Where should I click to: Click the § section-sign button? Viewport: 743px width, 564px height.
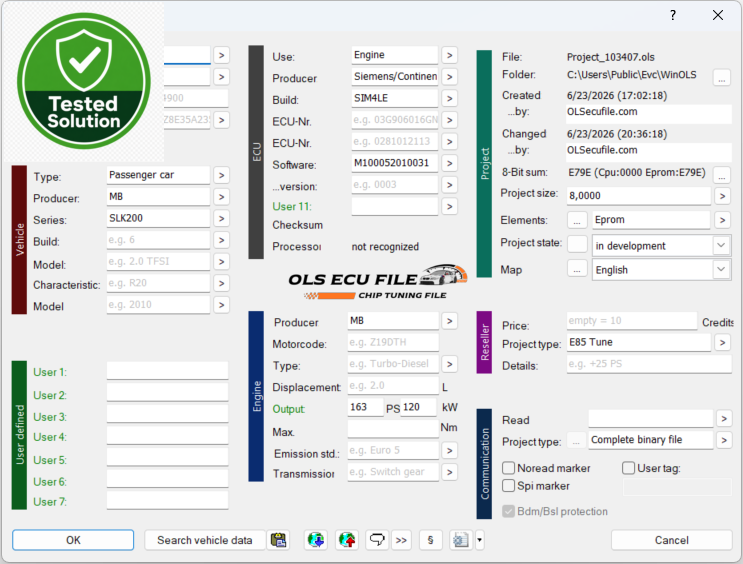pyautogui.click(x=430, y=540)
